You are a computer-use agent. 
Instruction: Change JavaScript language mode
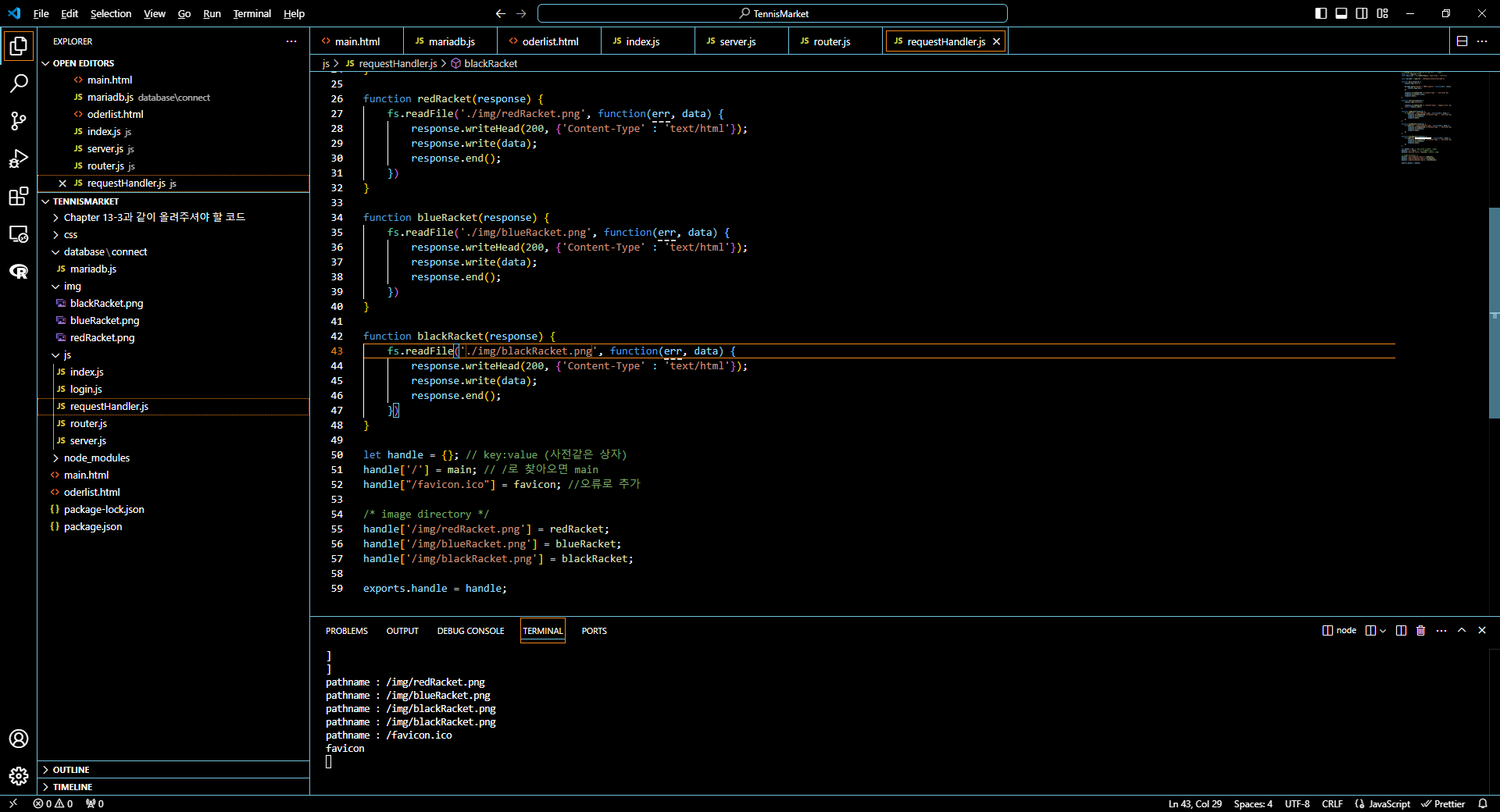point(1382,803)
